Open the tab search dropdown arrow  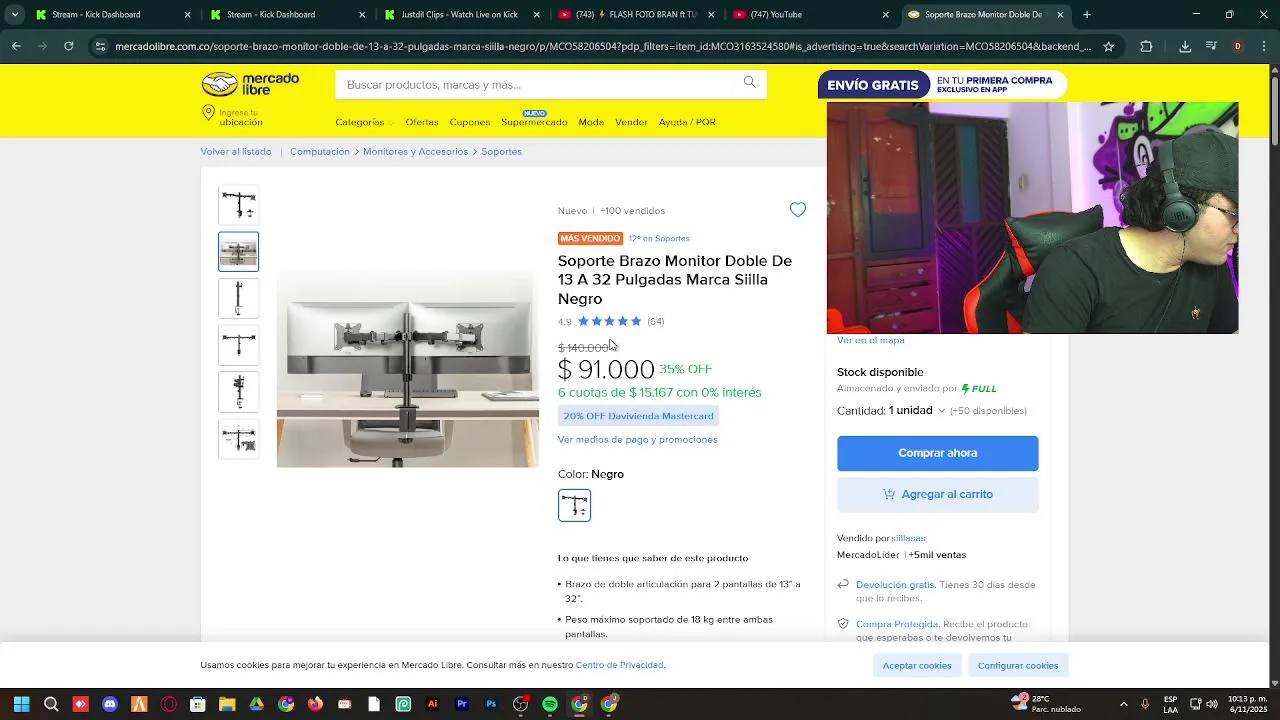click(x=14, y=15)
